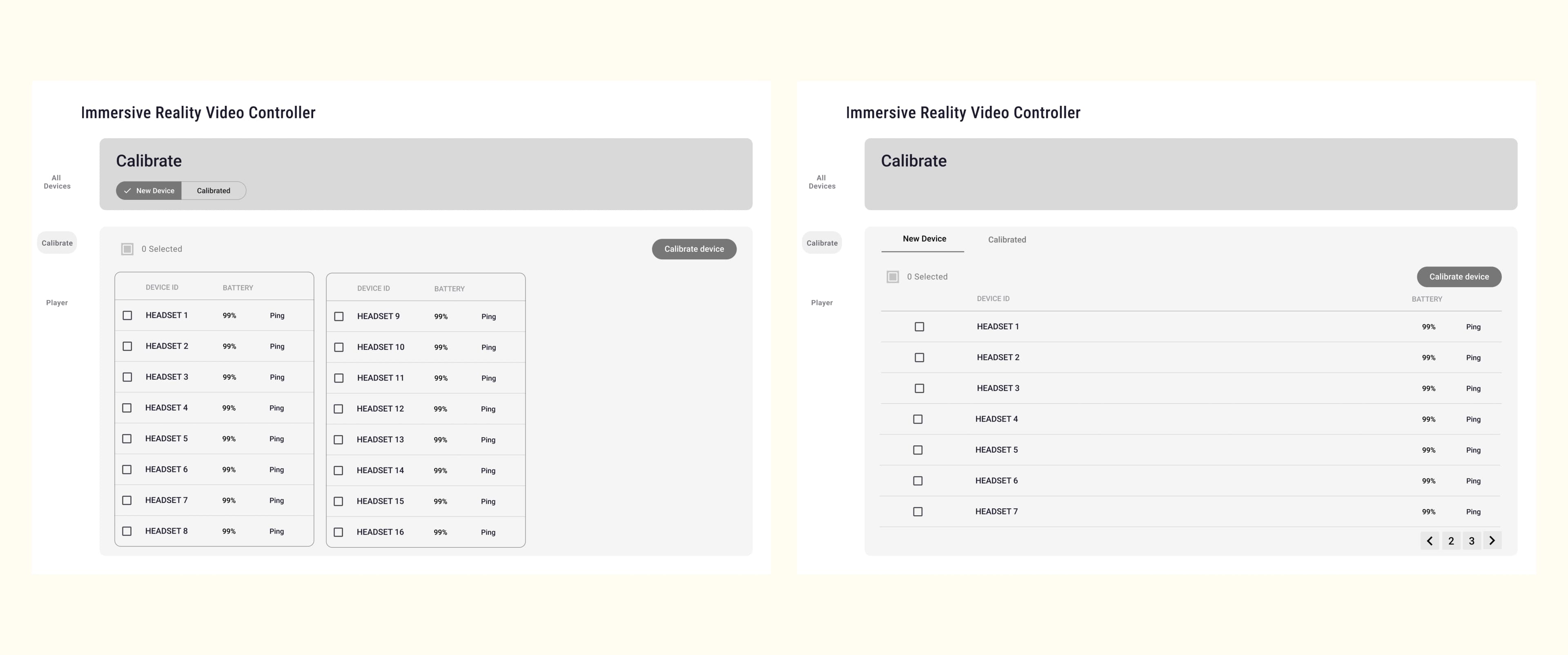Open page 3 in pagination
Viewport: 1568px width, 655px height.
(x=1472, y=541)
